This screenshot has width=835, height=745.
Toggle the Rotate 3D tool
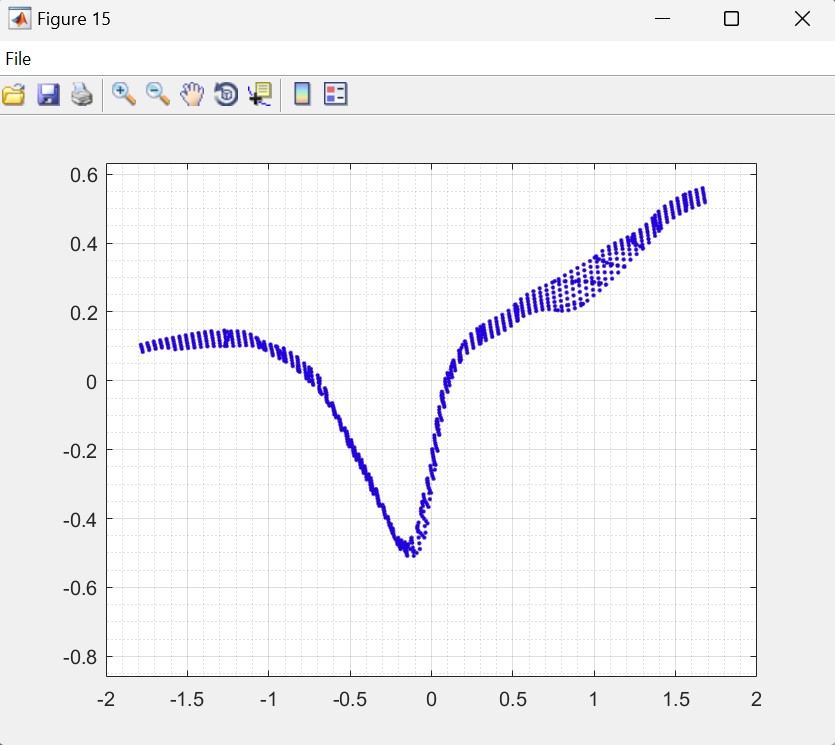pos(226,95)
